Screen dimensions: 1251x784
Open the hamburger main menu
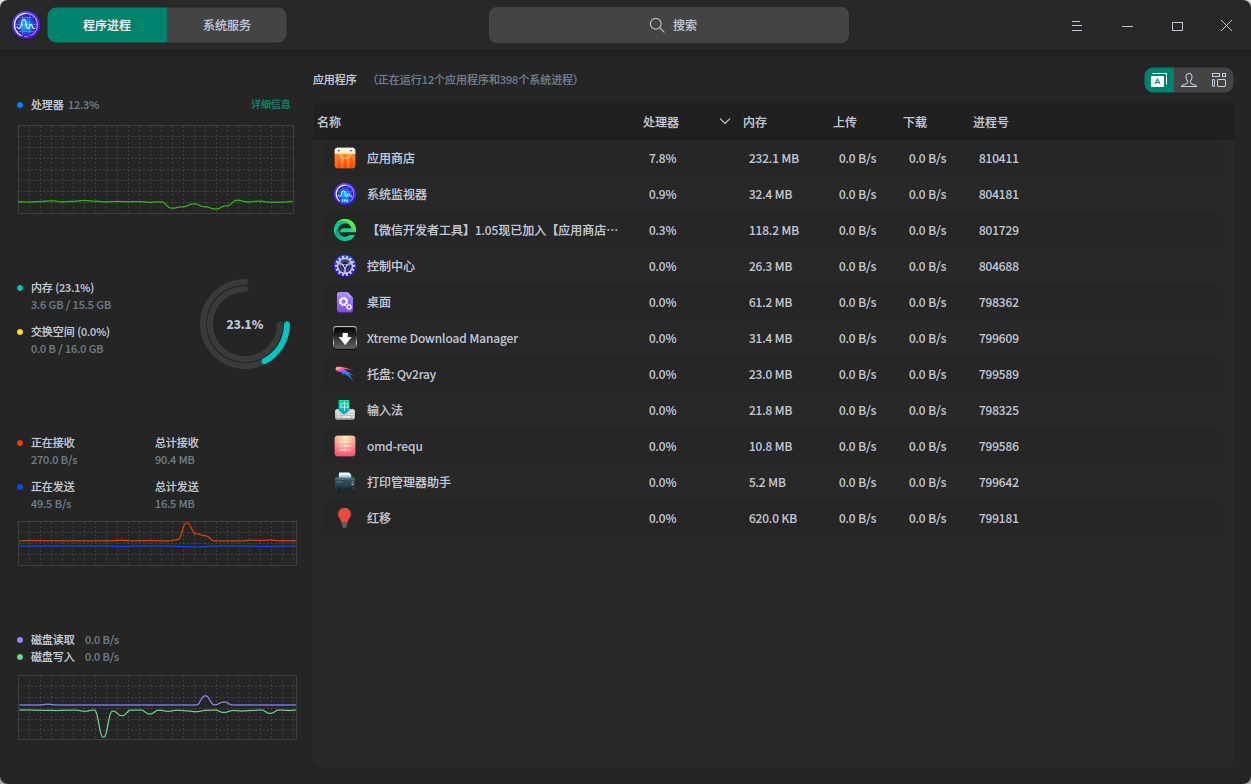tap(1077, 26)
